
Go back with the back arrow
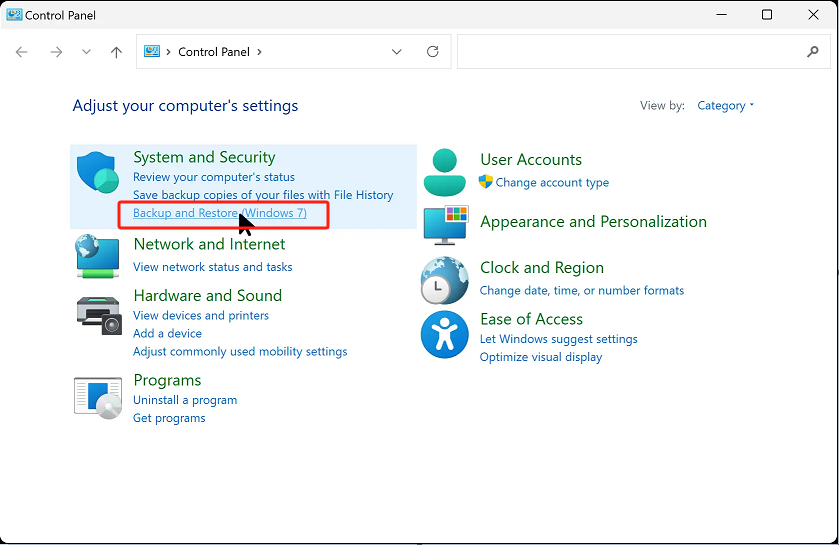pos(21,52)
